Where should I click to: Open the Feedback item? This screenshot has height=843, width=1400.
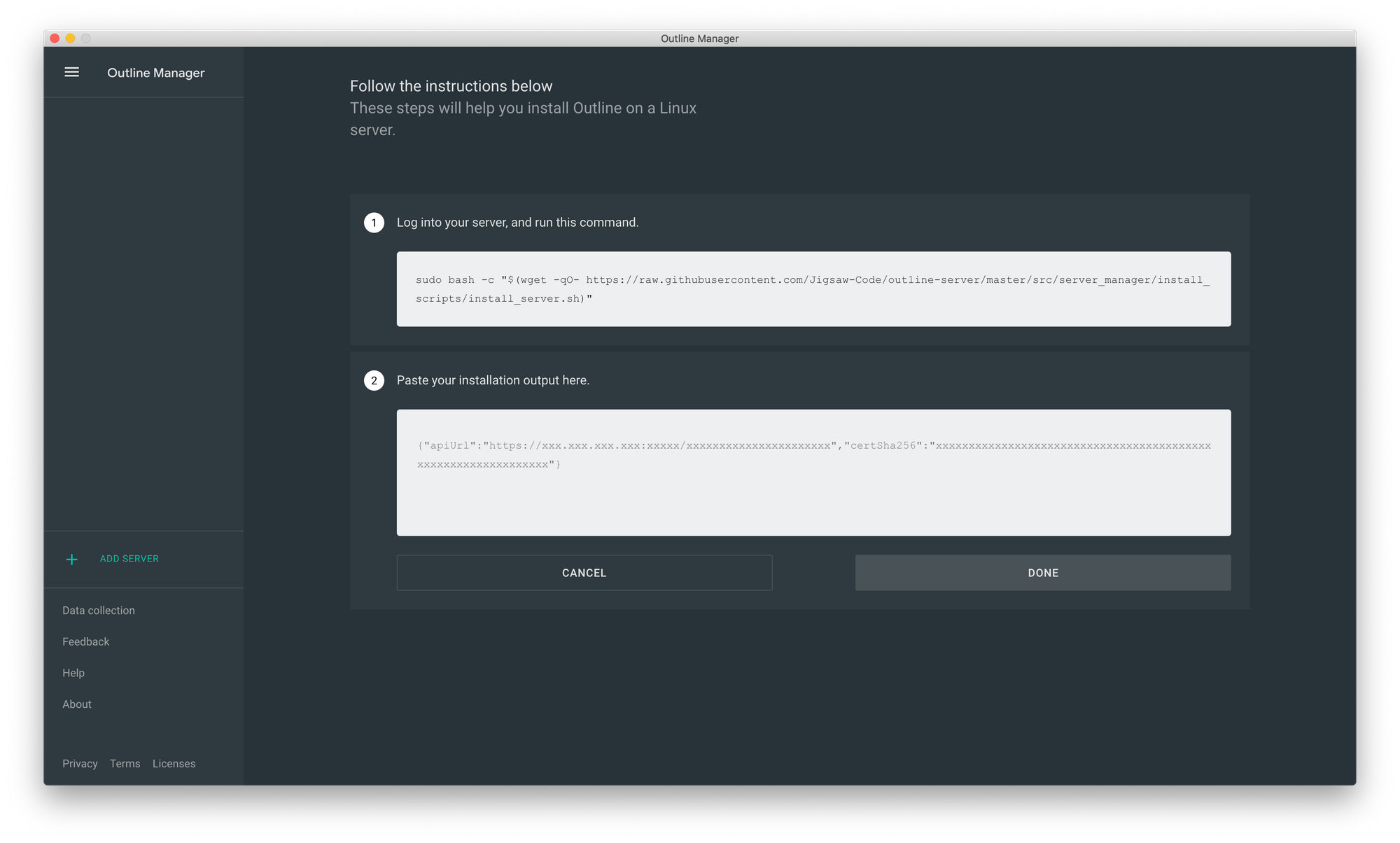pyautogui.click(x=86, y=641)
